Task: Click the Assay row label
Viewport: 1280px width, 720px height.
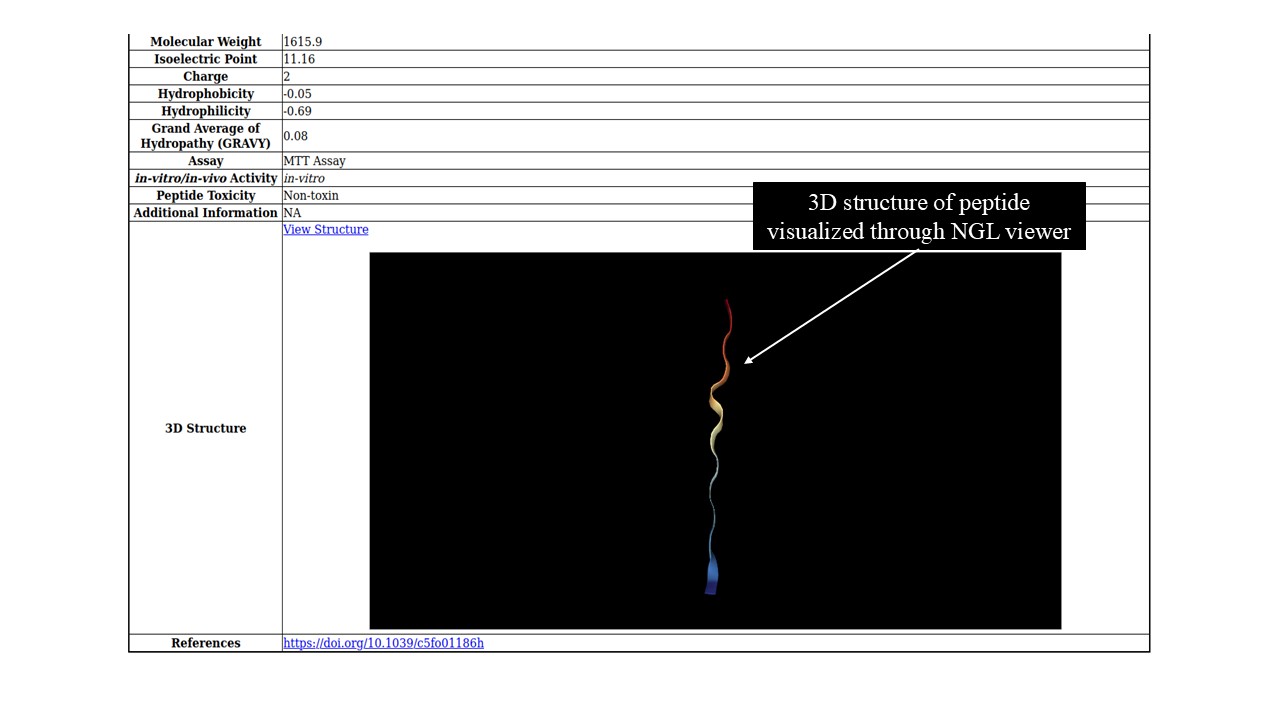Action: coord(206,161)
